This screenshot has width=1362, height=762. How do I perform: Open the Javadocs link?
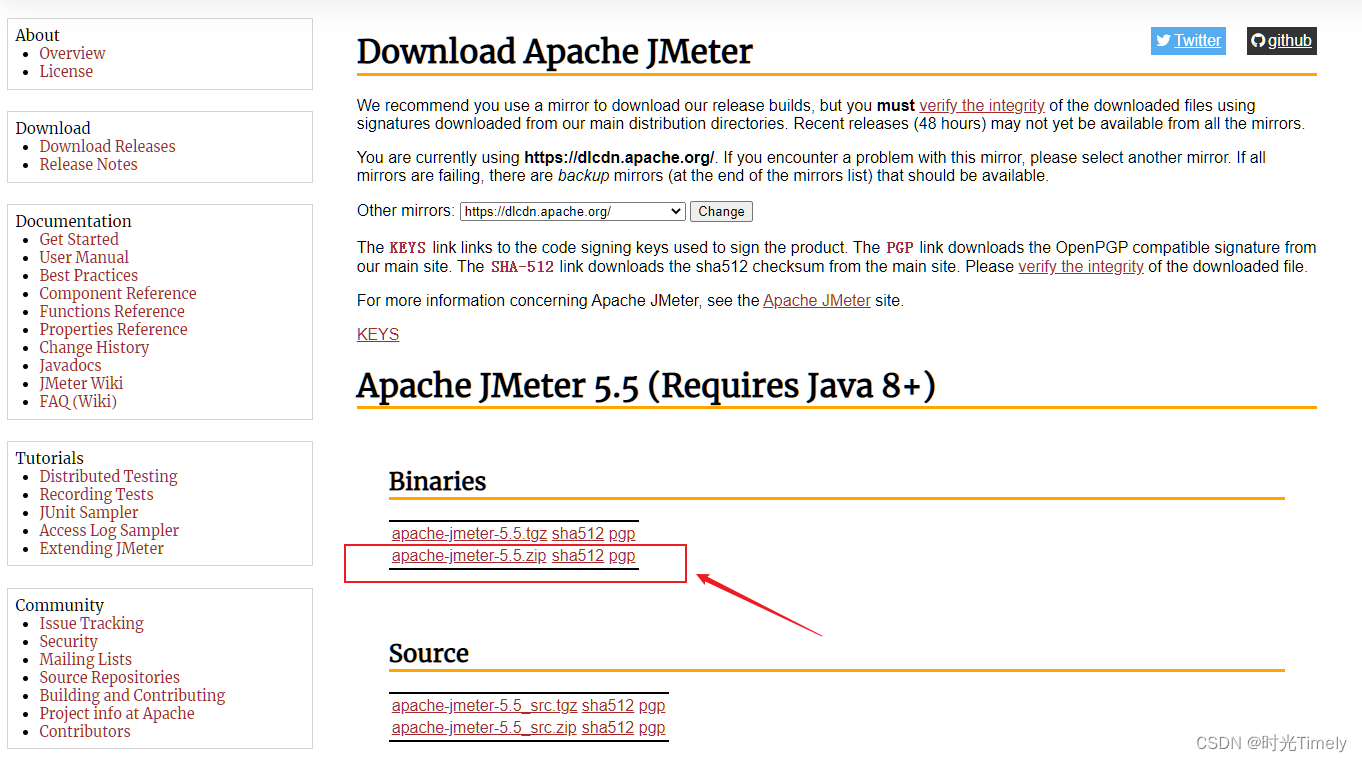point(70,365)
